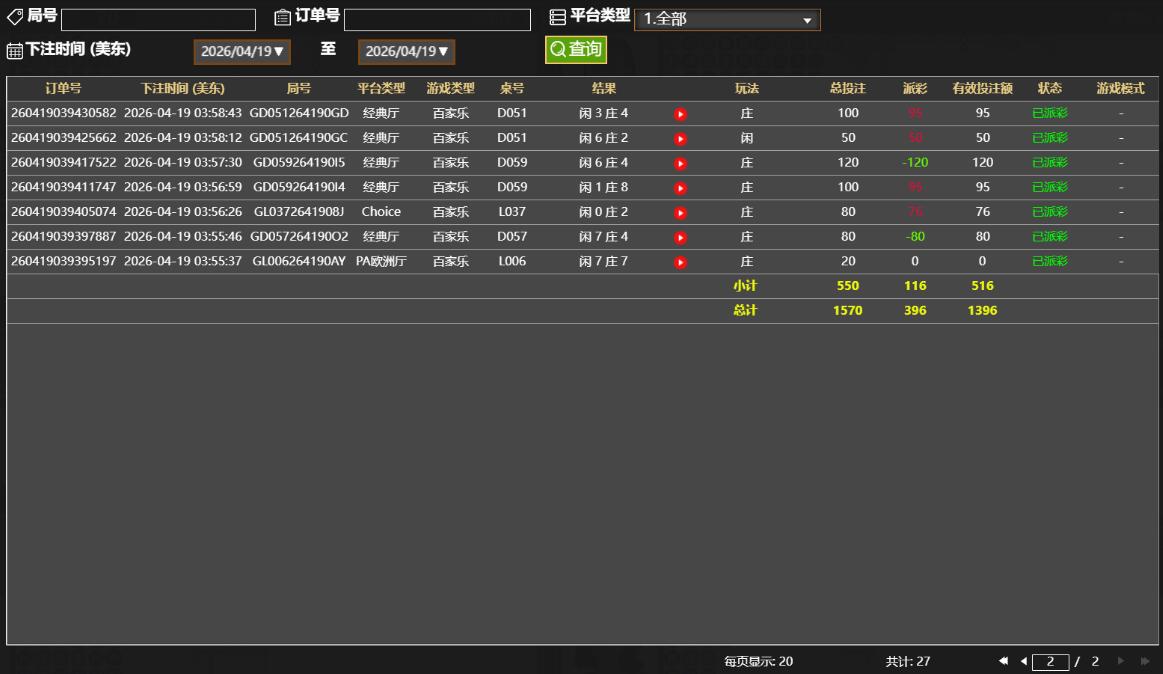
Task: Open the end date picker after 至
Action: pos(406,51)
